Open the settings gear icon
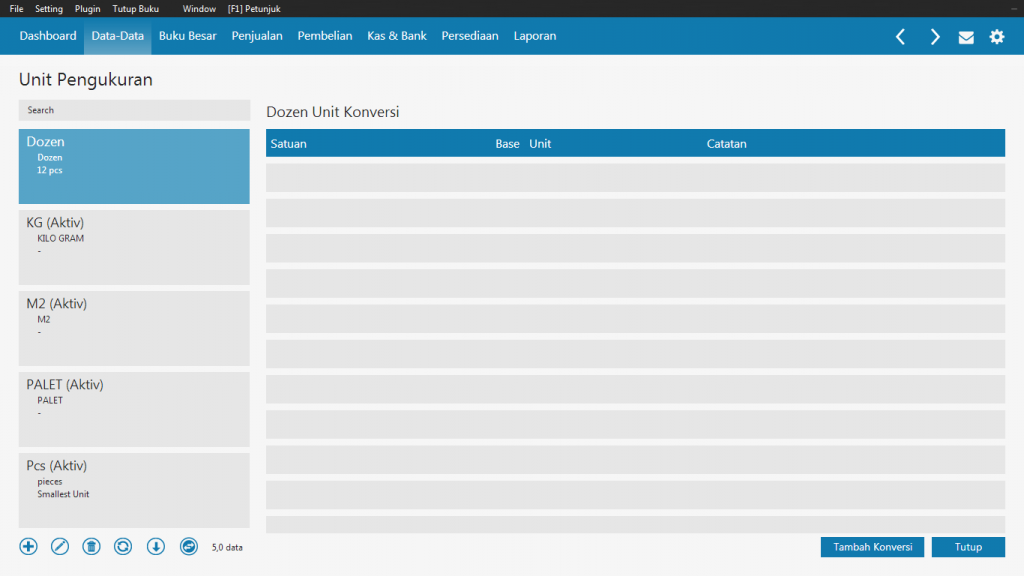 [x=997, y=37]
